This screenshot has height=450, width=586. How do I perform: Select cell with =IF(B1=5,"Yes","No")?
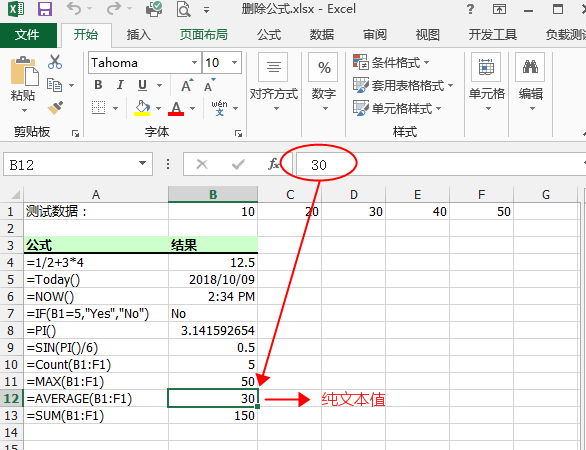[x=96, y=314]
